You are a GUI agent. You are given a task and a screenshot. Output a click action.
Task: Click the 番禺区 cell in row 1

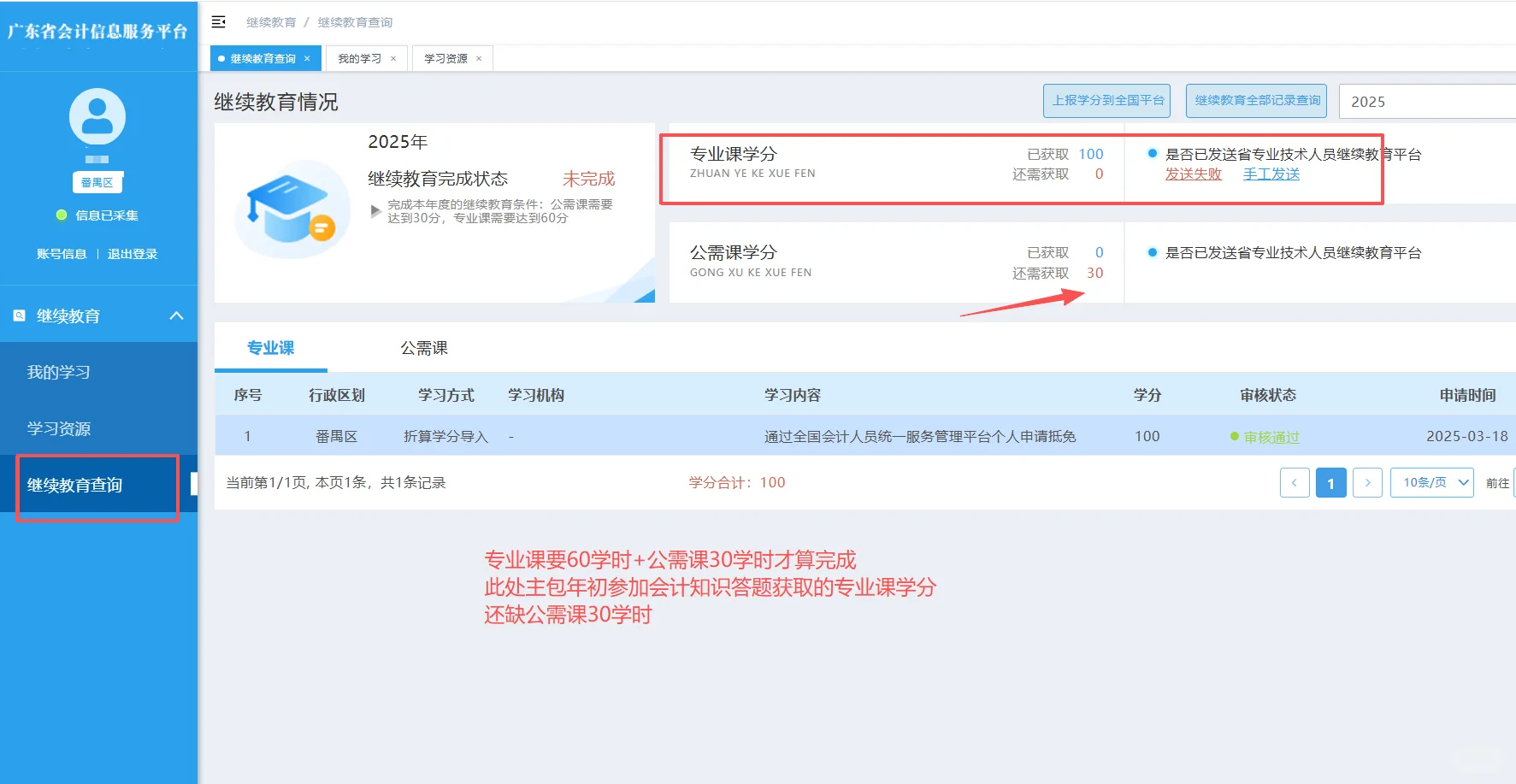[336, 436]
